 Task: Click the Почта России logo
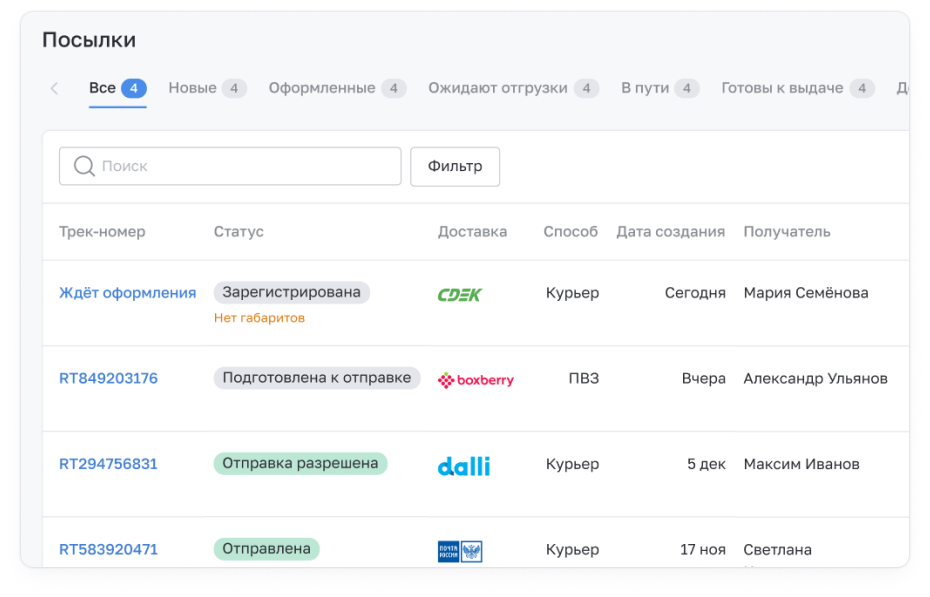pos(461,551)
